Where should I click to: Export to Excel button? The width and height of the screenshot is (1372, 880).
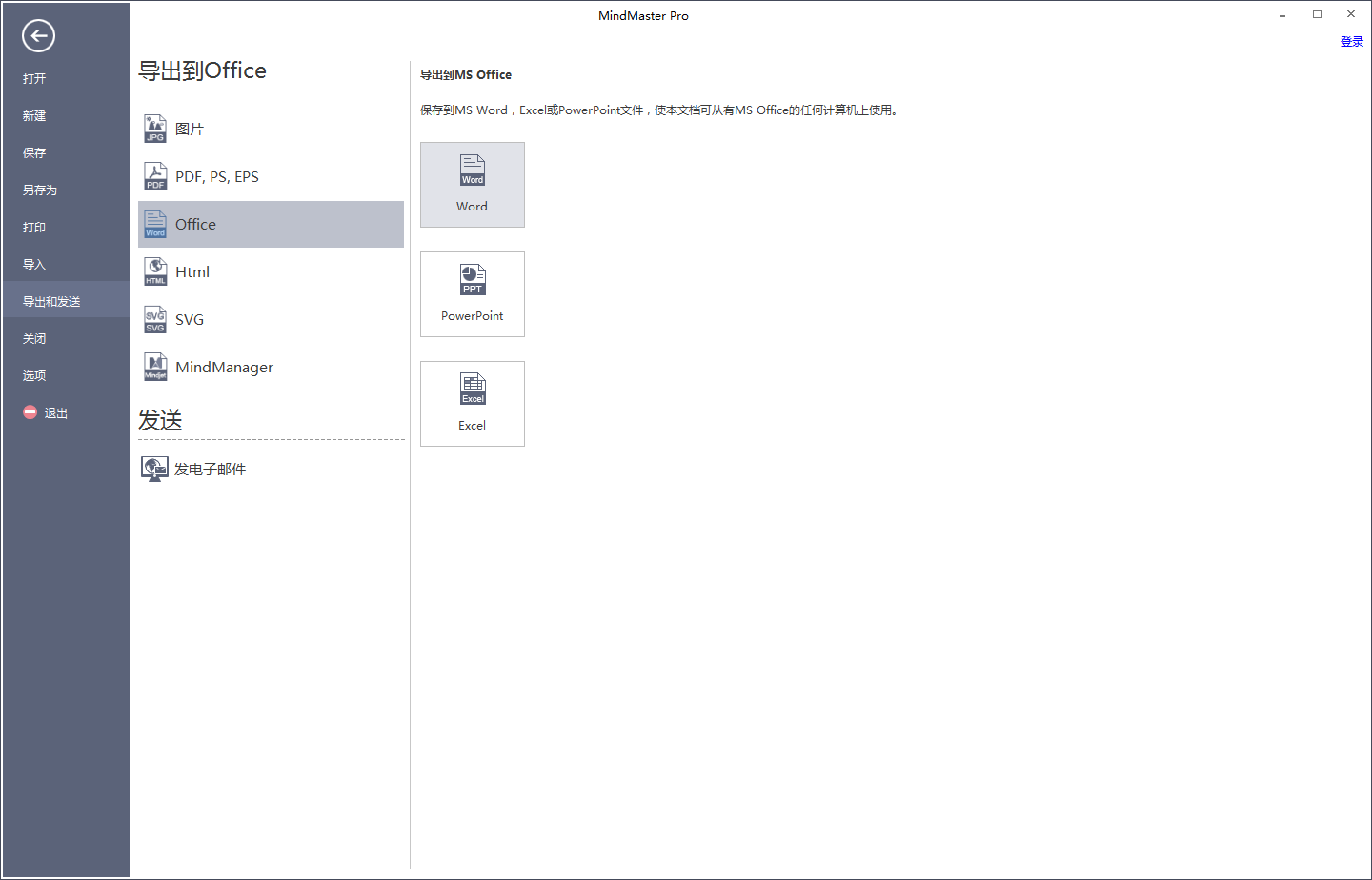[x=473, y=404]
